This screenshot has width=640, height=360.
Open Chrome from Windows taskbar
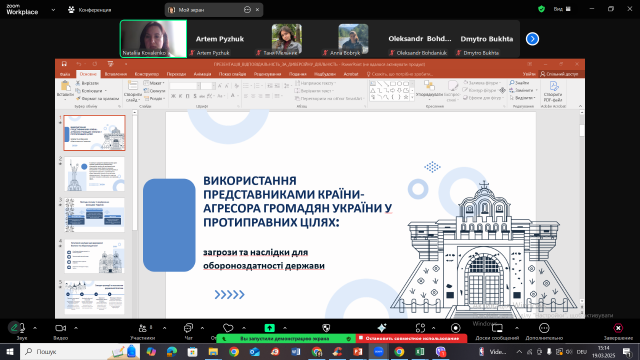234,351
